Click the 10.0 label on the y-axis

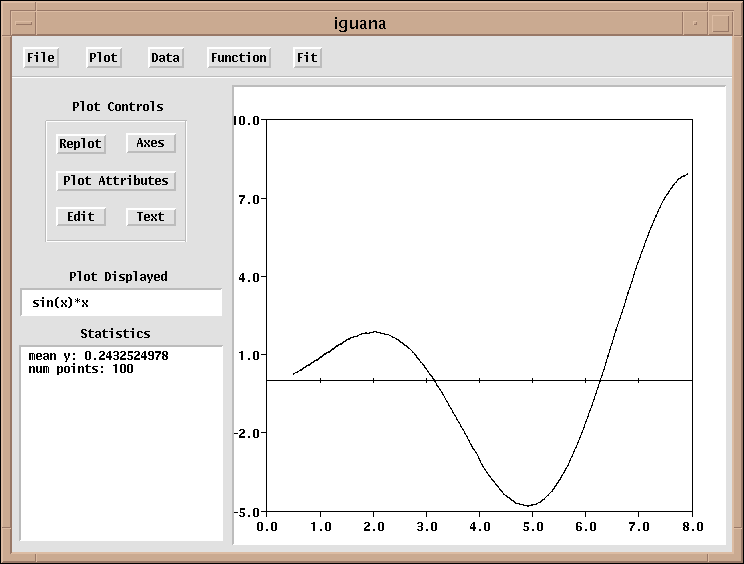246,120
